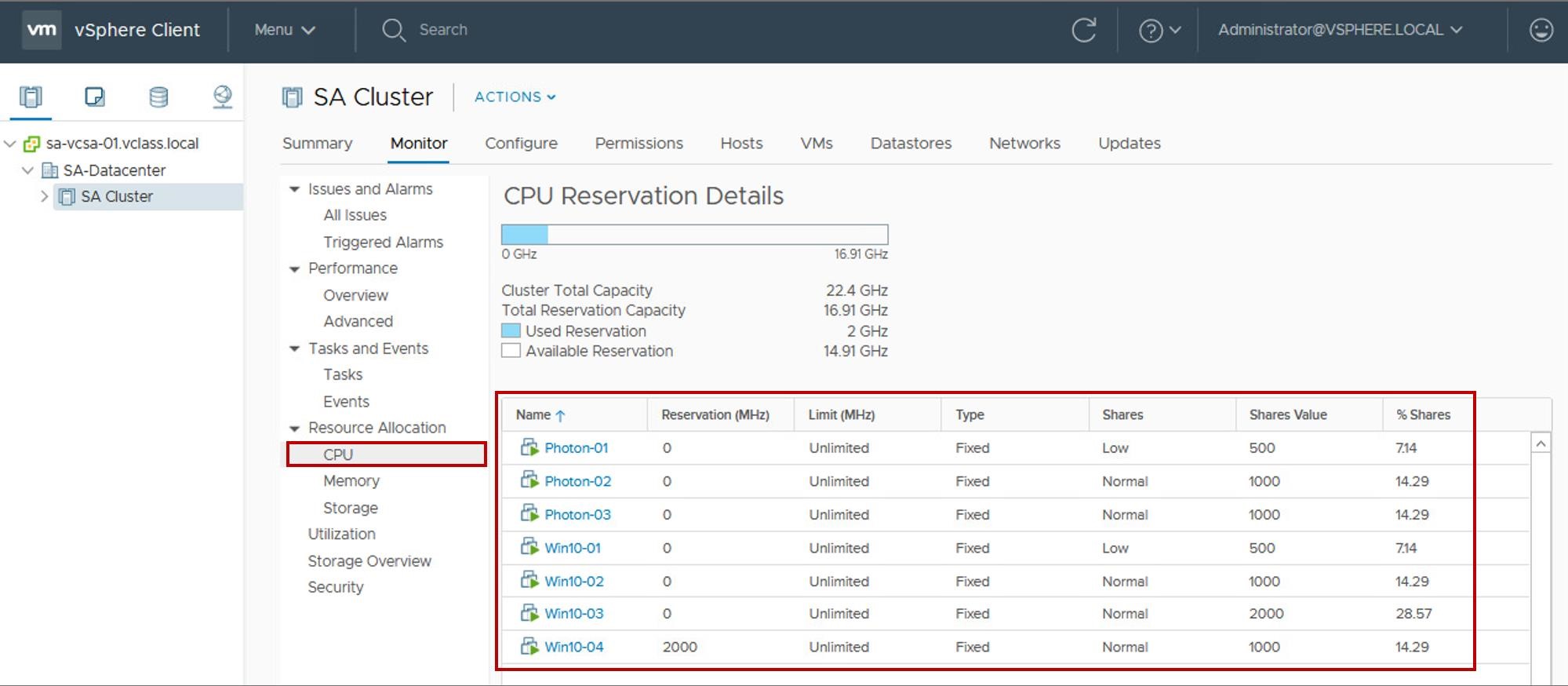
Task: Collapse the Tasks and Events section
Action: tap(295, 348)
